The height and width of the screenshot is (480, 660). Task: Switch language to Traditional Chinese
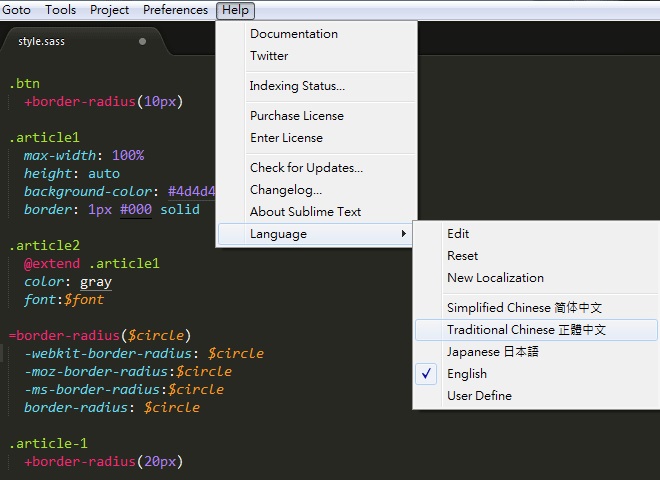[535, 329]
